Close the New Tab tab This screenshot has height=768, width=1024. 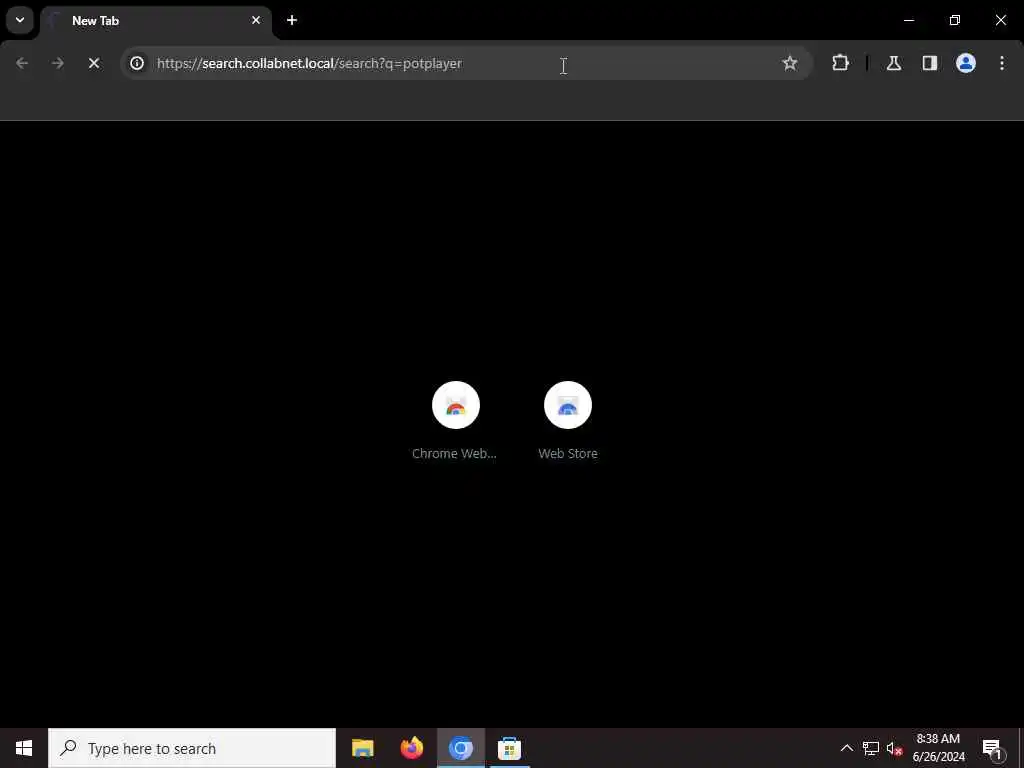point(256,20)
